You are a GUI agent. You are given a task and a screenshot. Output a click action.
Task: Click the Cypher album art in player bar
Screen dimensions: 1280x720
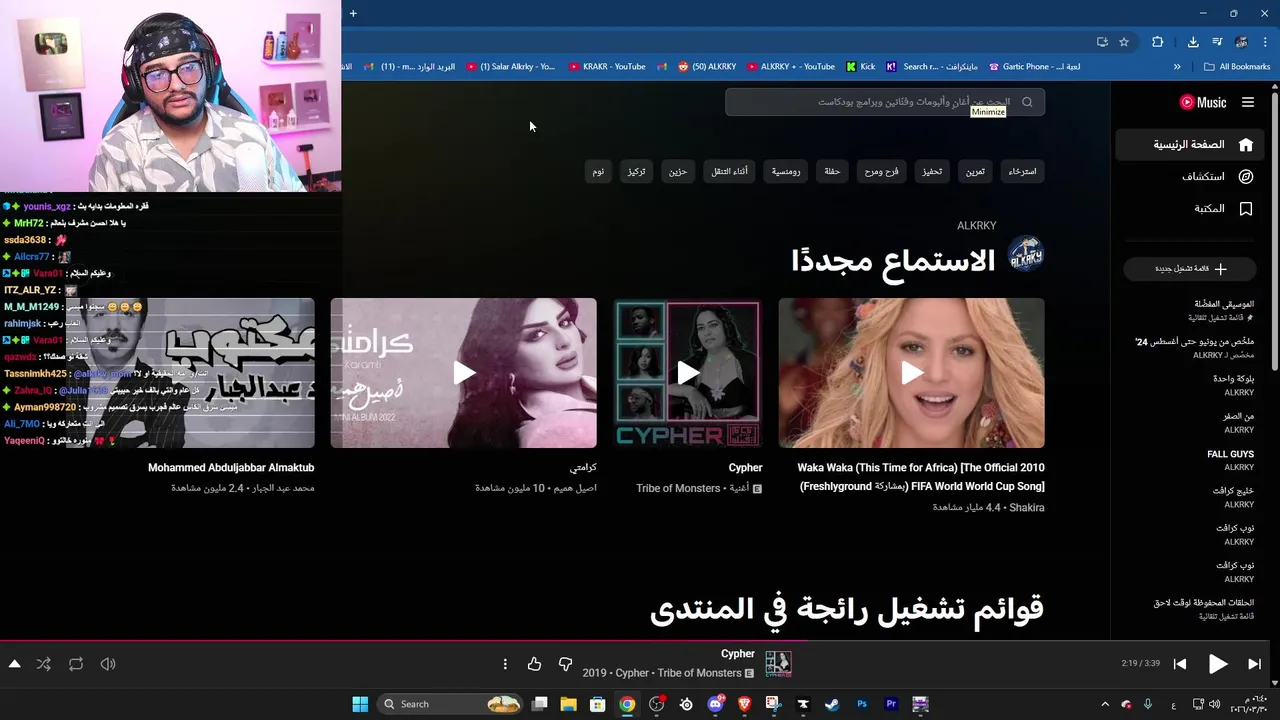[778, 664]
